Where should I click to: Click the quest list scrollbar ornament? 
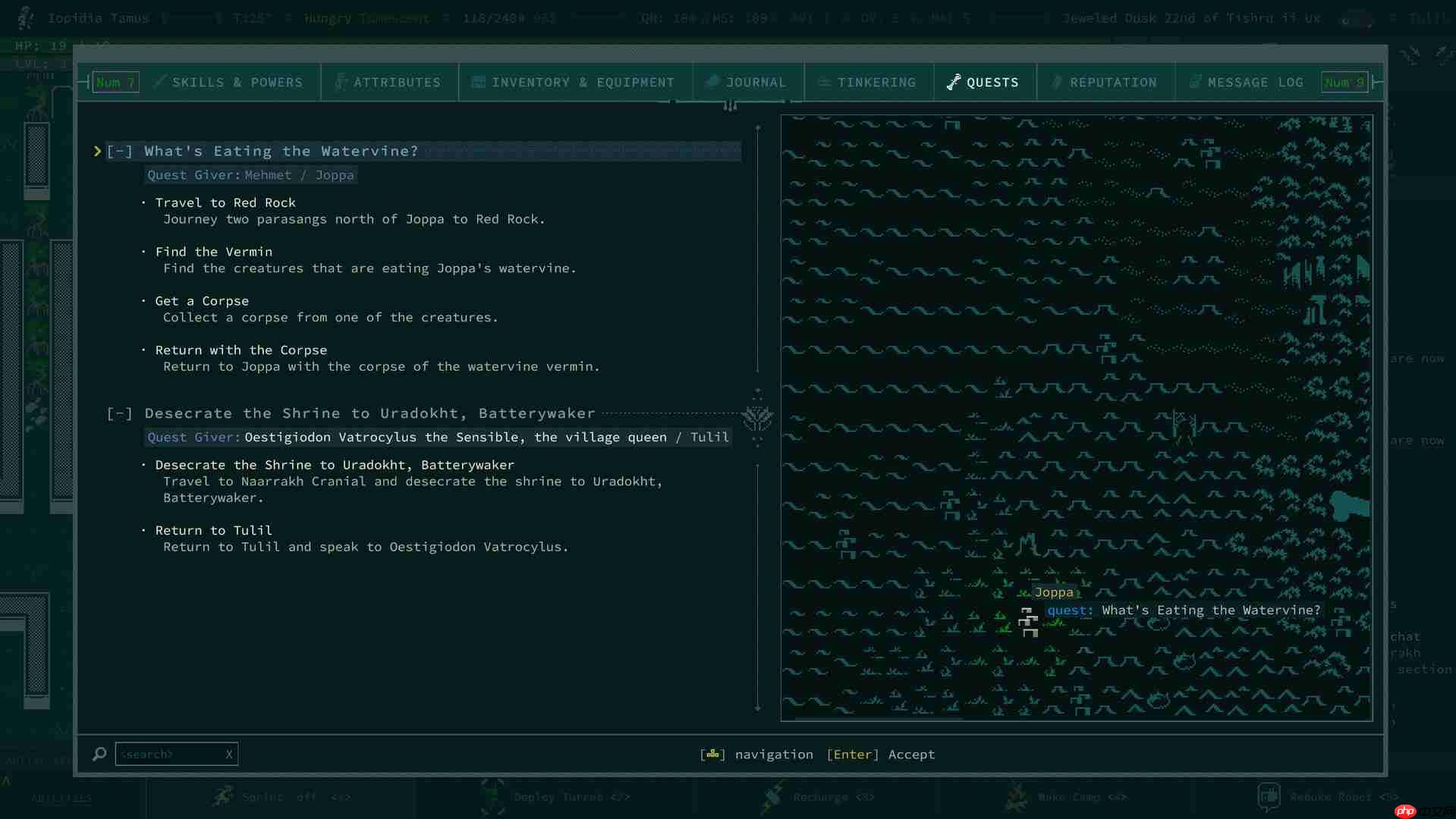757,416
